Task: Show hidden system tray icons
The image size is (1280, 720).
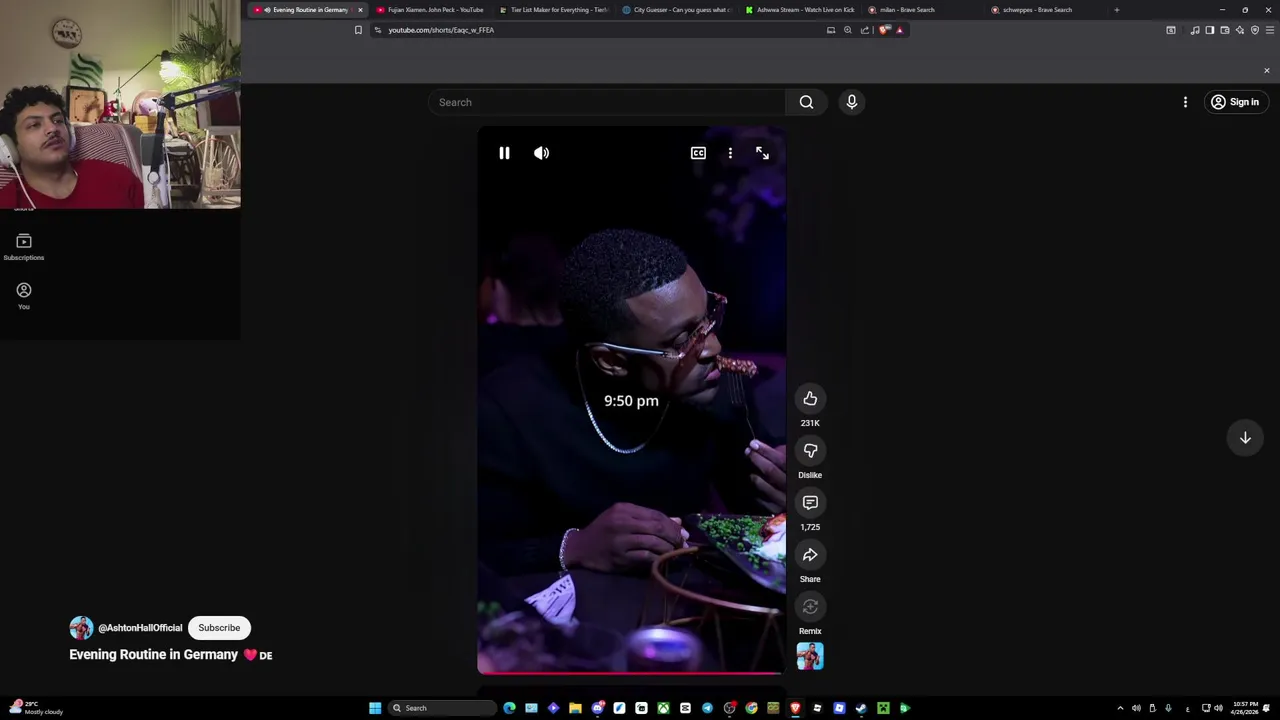Action: (x=1120, y=708)
